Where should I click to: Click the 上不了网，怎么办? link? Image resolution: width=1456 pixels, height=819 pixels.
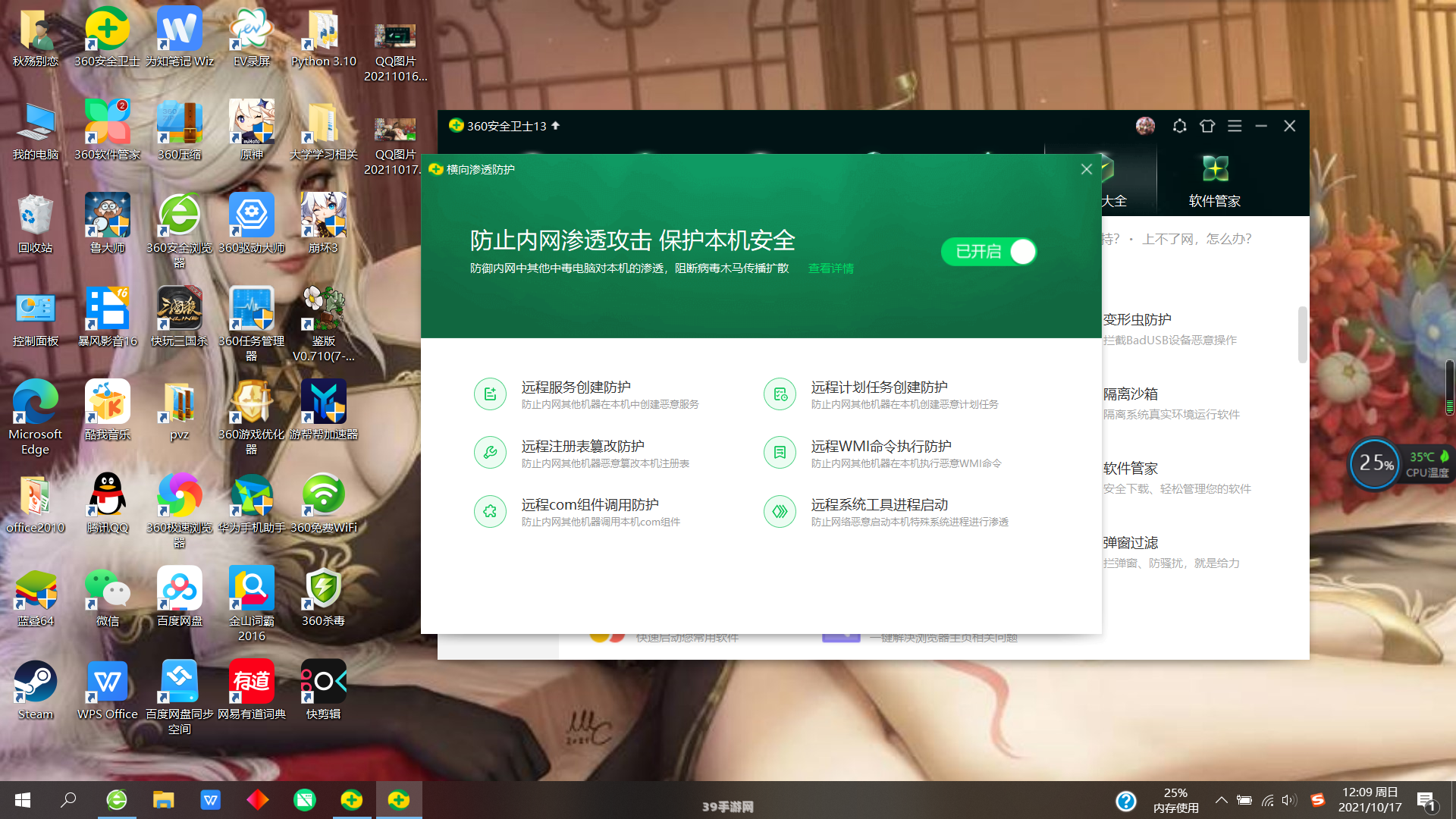(1197, 239)
